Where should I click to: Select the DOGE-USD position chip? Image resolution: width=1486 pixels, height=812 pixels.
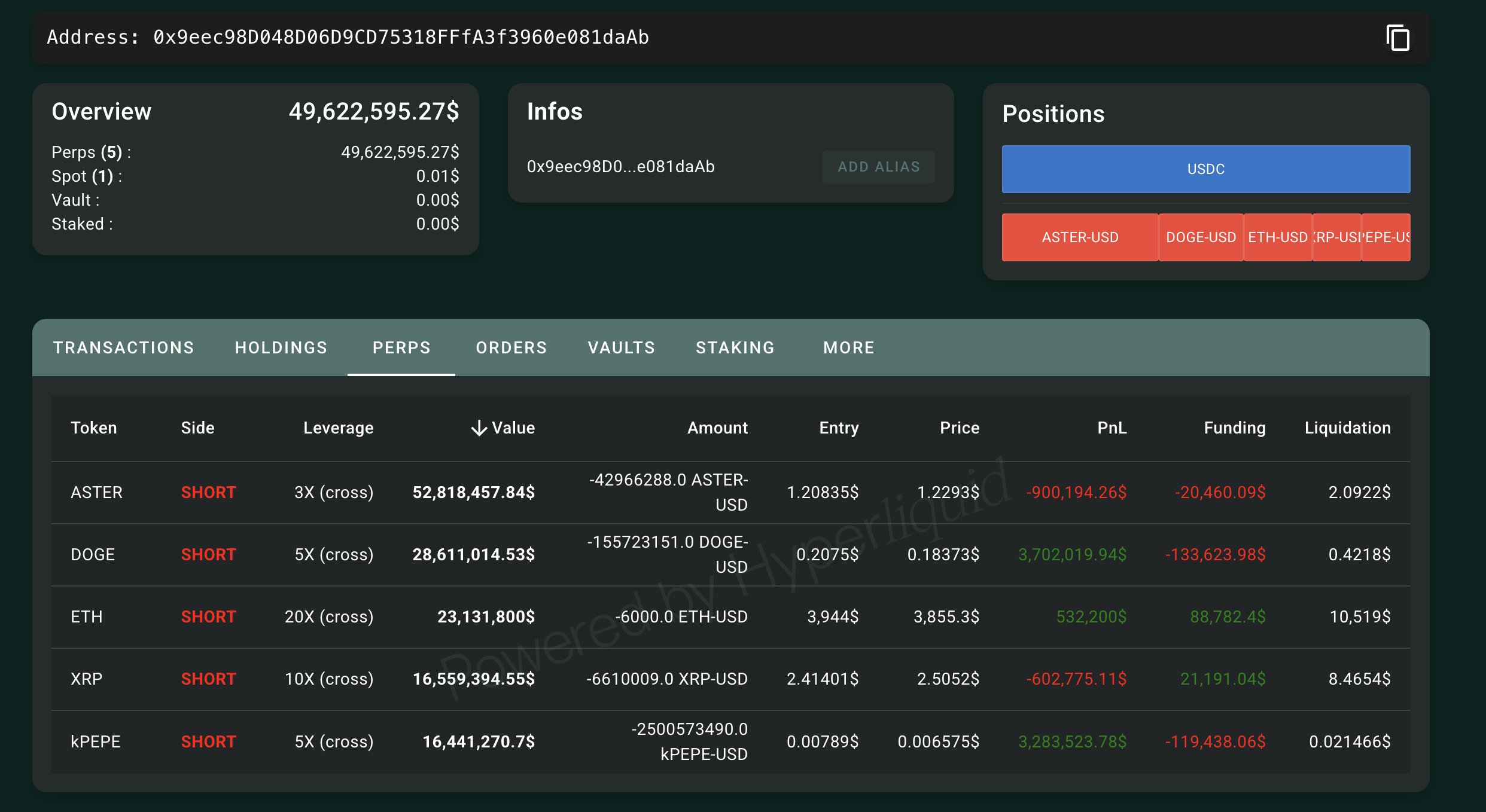(1200, 237)
